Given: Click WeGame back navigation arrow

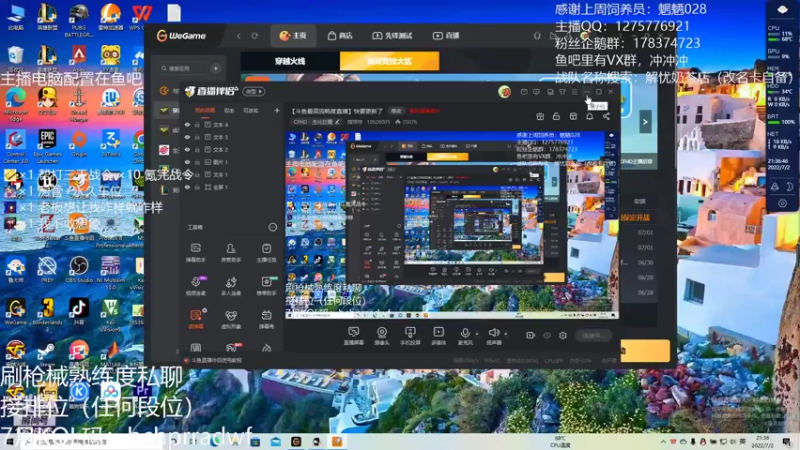Looking at the screenshot, I should pos(239,36).
